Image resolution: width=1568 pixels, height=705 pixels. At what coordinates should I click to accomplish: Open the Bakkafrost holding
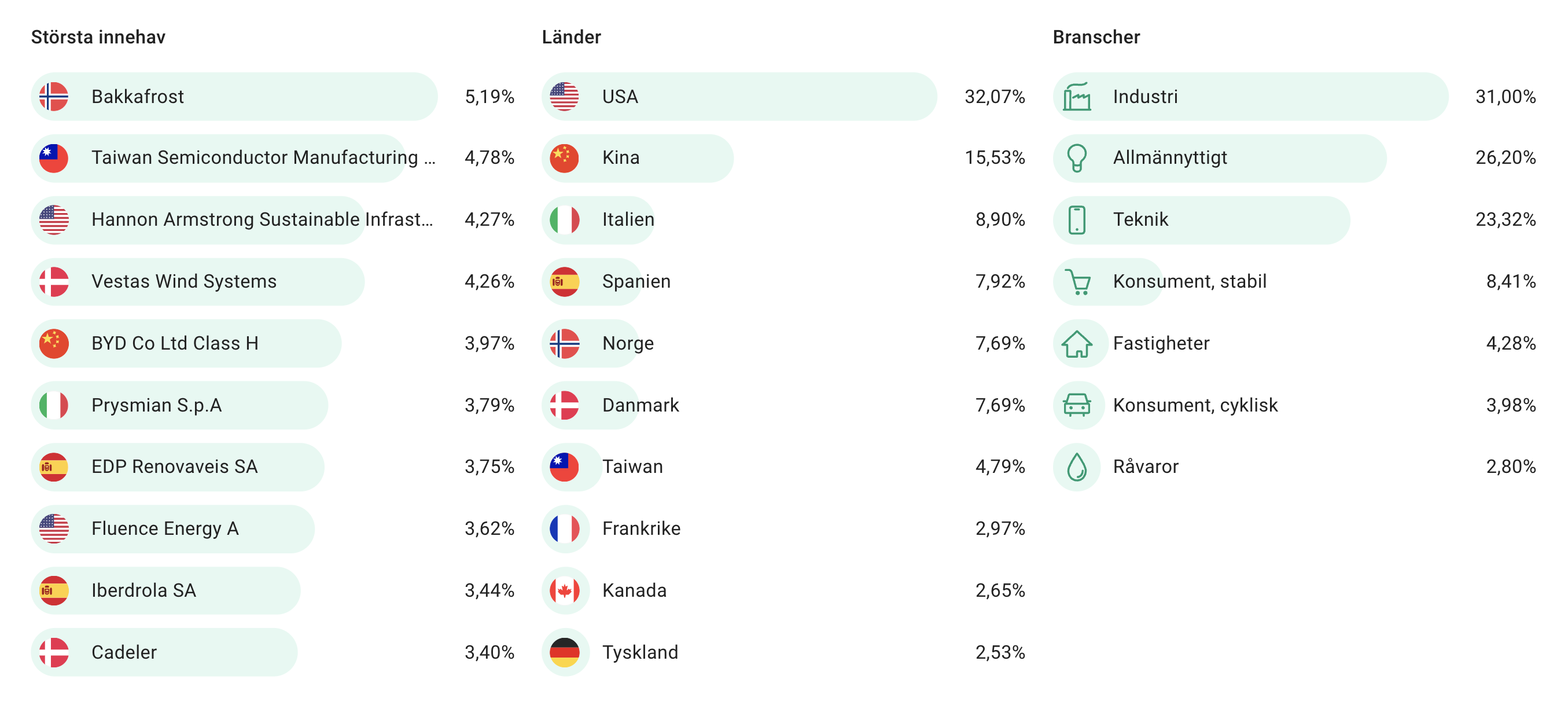(x=138, y=97)
